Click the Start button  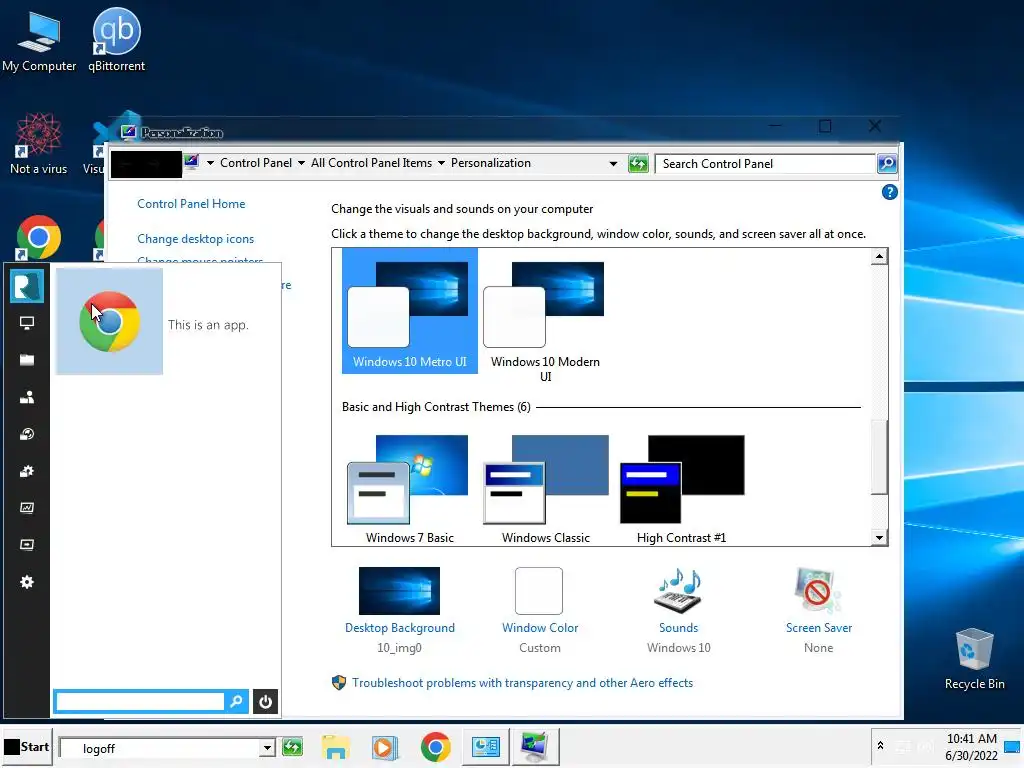27,747
